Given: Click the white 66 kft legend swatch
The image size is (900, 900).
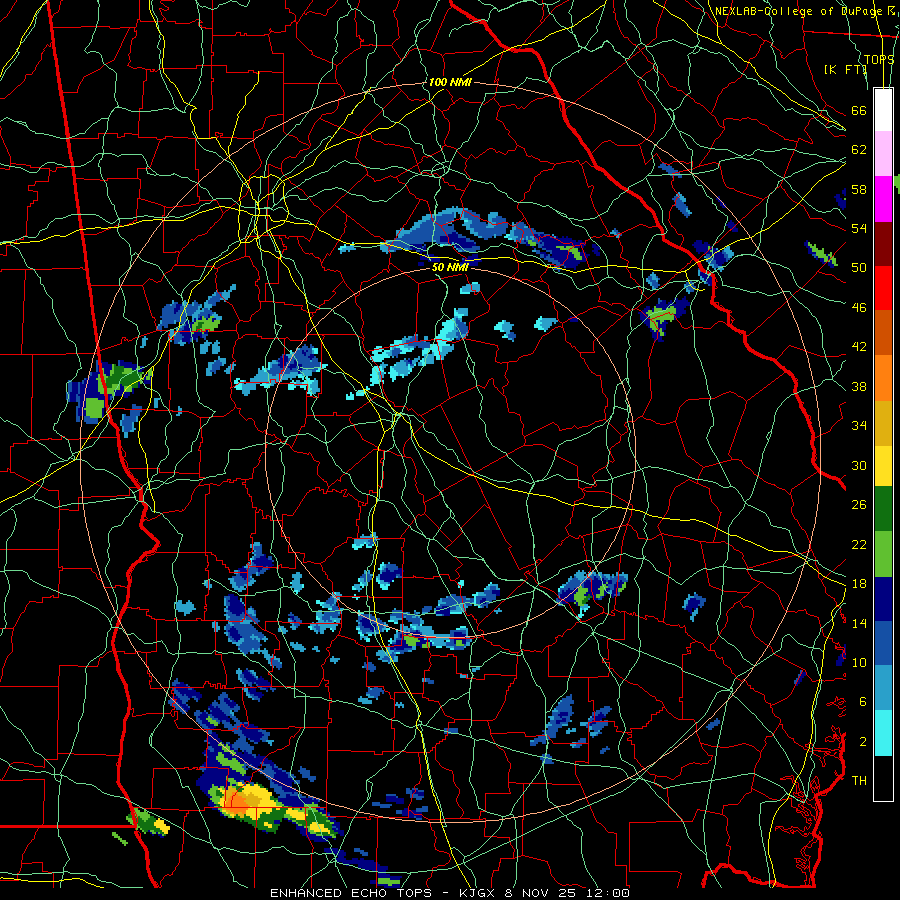Looking at the screenshot, I should tap(883, 110).
